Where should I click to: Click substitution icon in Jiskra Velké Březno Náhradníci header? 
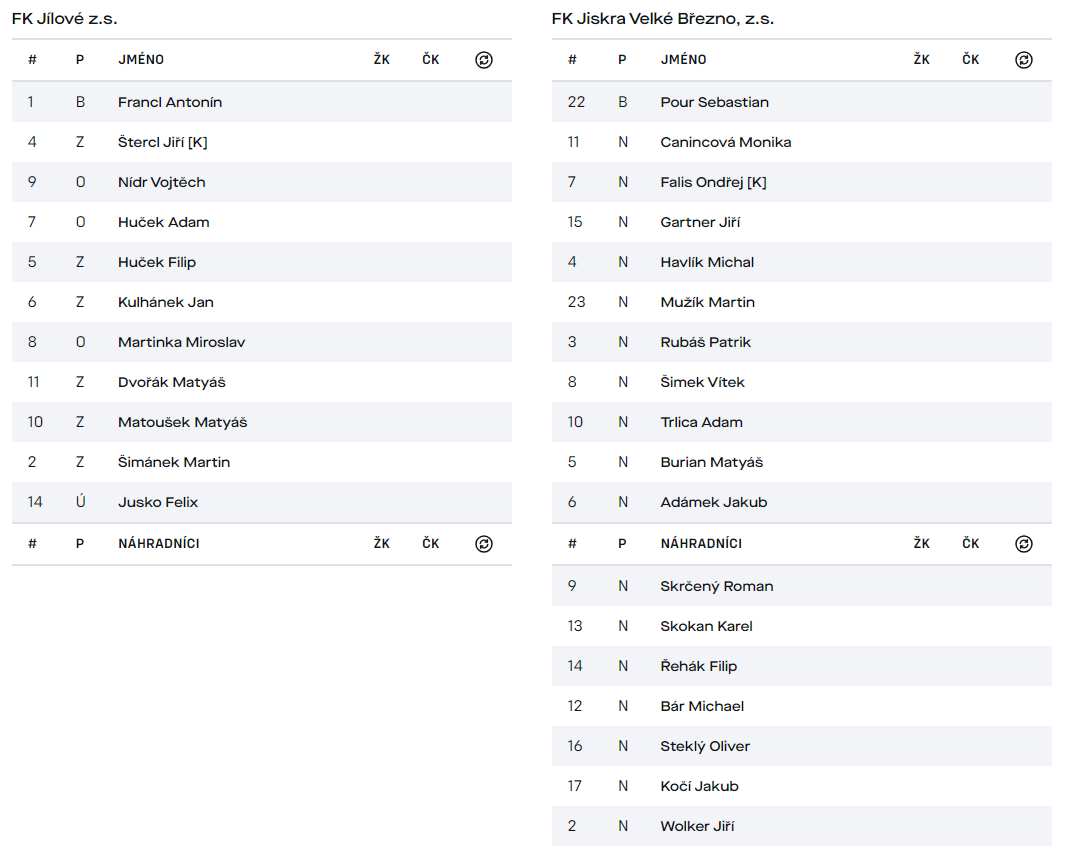(x=1023, y=544)
